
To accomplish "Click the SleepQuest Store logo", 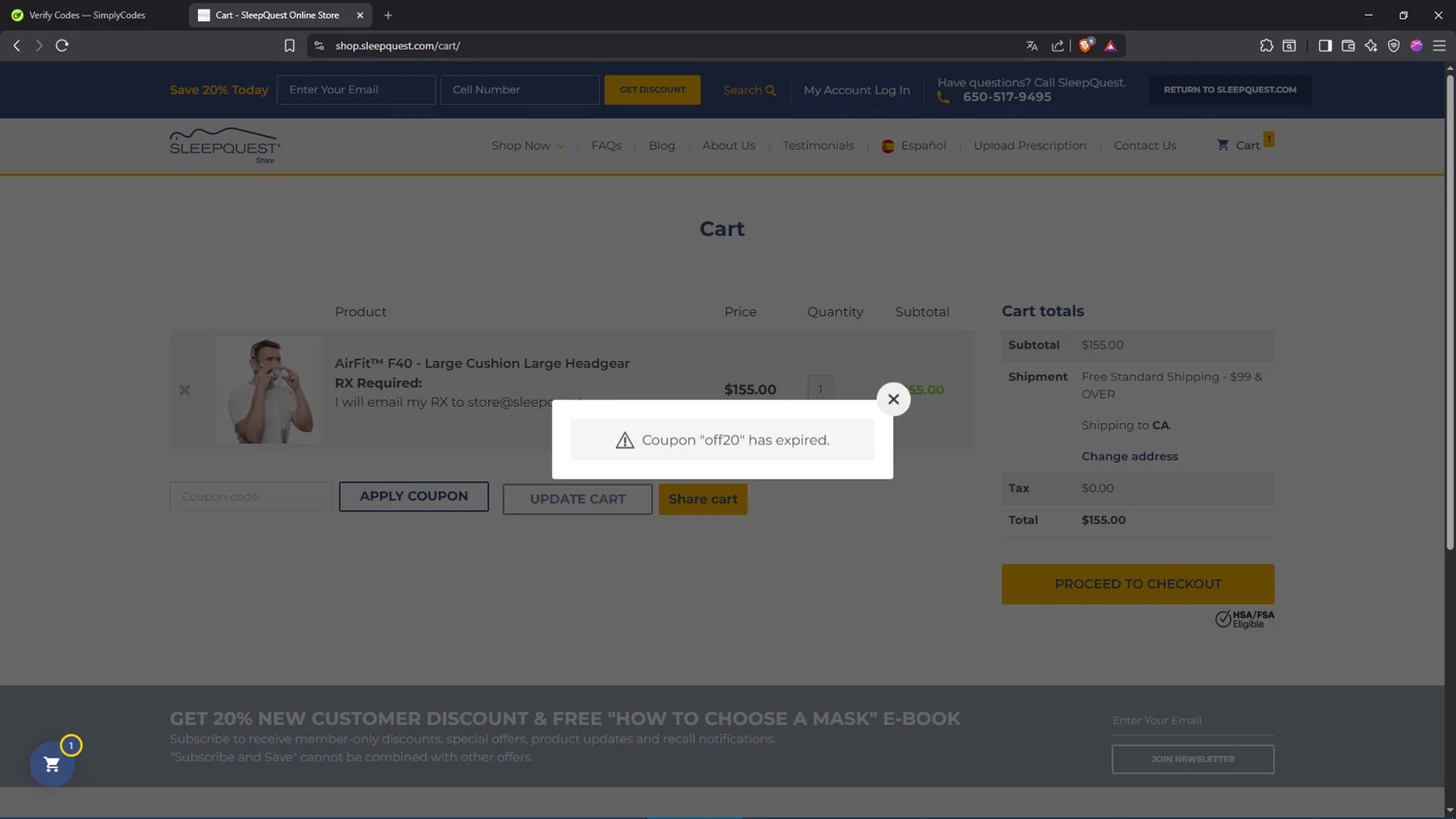I will pyautogui.click(x=225, y=146).
